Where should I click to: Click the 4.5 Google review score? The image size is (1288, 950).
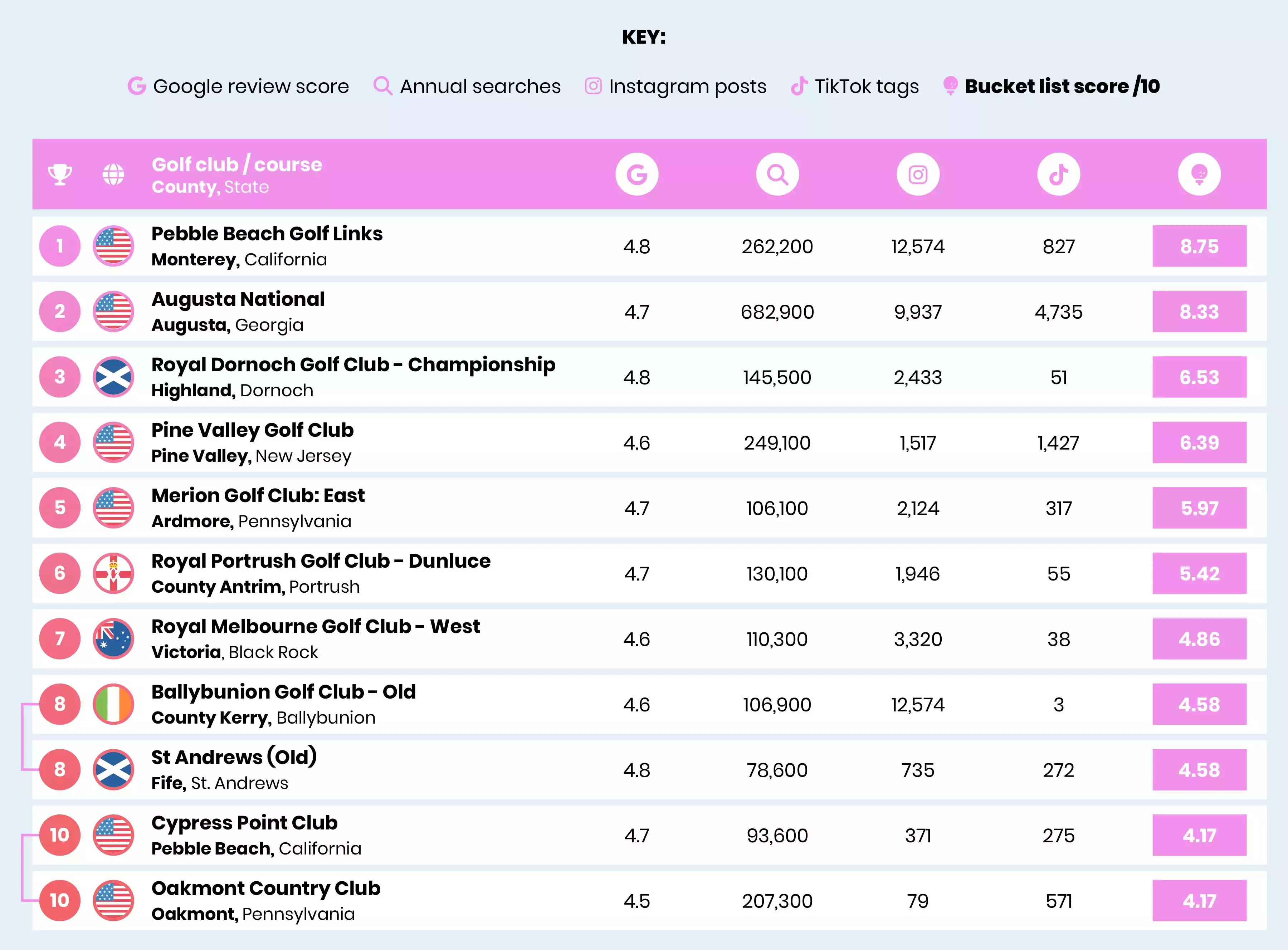point(637,901)
